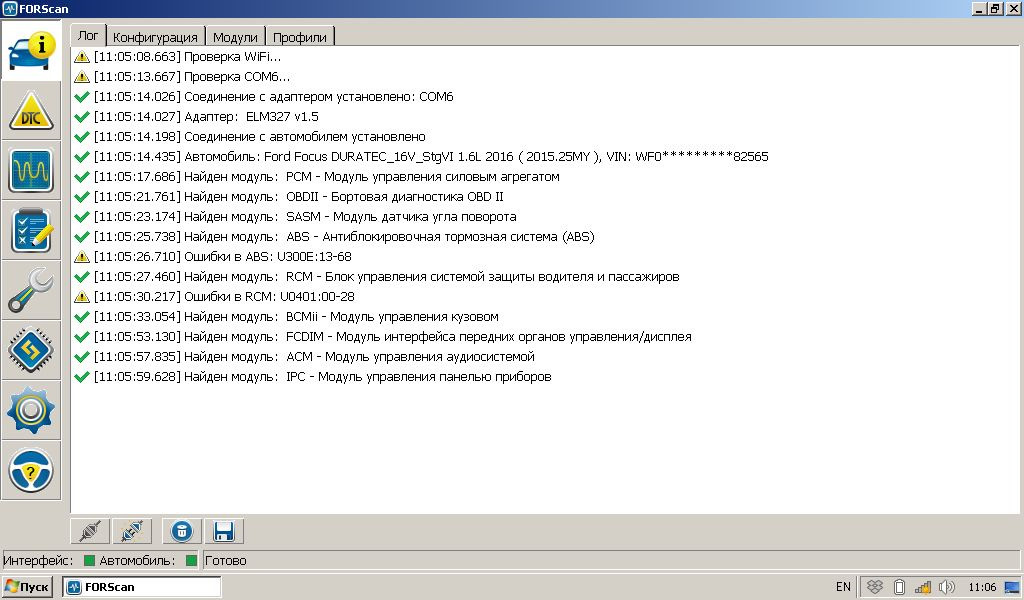Switch to the Профили tab

(x=300, y=37)
